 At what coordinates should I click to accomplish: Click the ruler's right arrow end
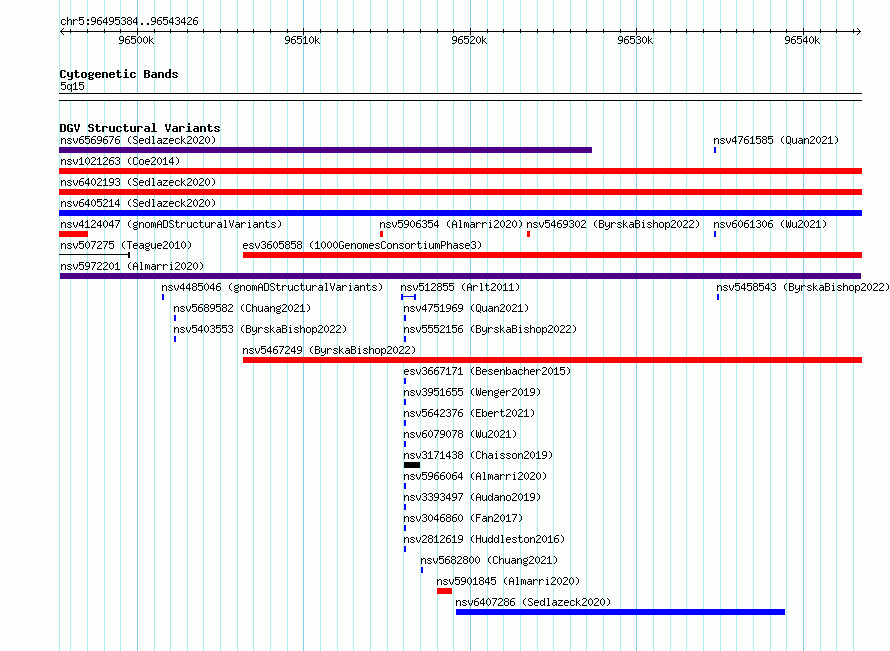point(858,32)
